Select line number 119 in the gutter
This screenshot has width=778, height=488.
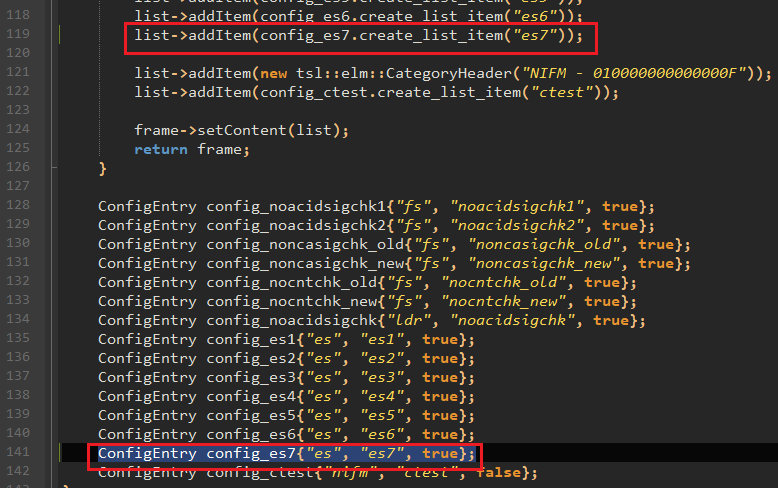click(x=18, y=34)
